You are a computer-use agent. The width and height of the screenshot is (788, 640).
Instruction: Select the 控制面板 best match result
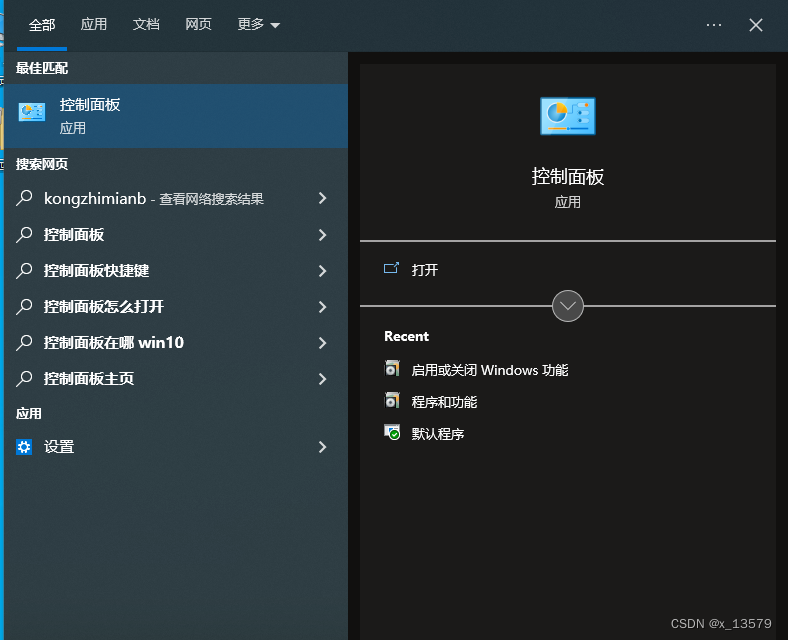(176, 116)
